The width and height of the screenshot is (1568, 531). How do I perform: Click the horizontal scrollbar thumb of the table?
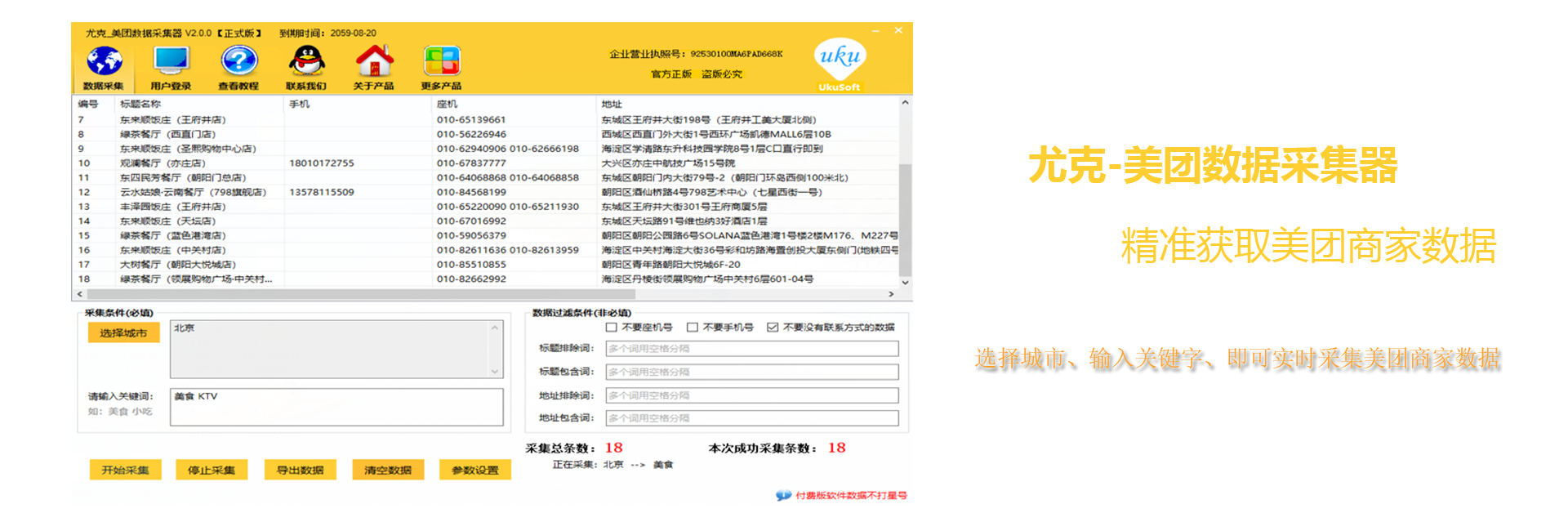pos(361,293)
